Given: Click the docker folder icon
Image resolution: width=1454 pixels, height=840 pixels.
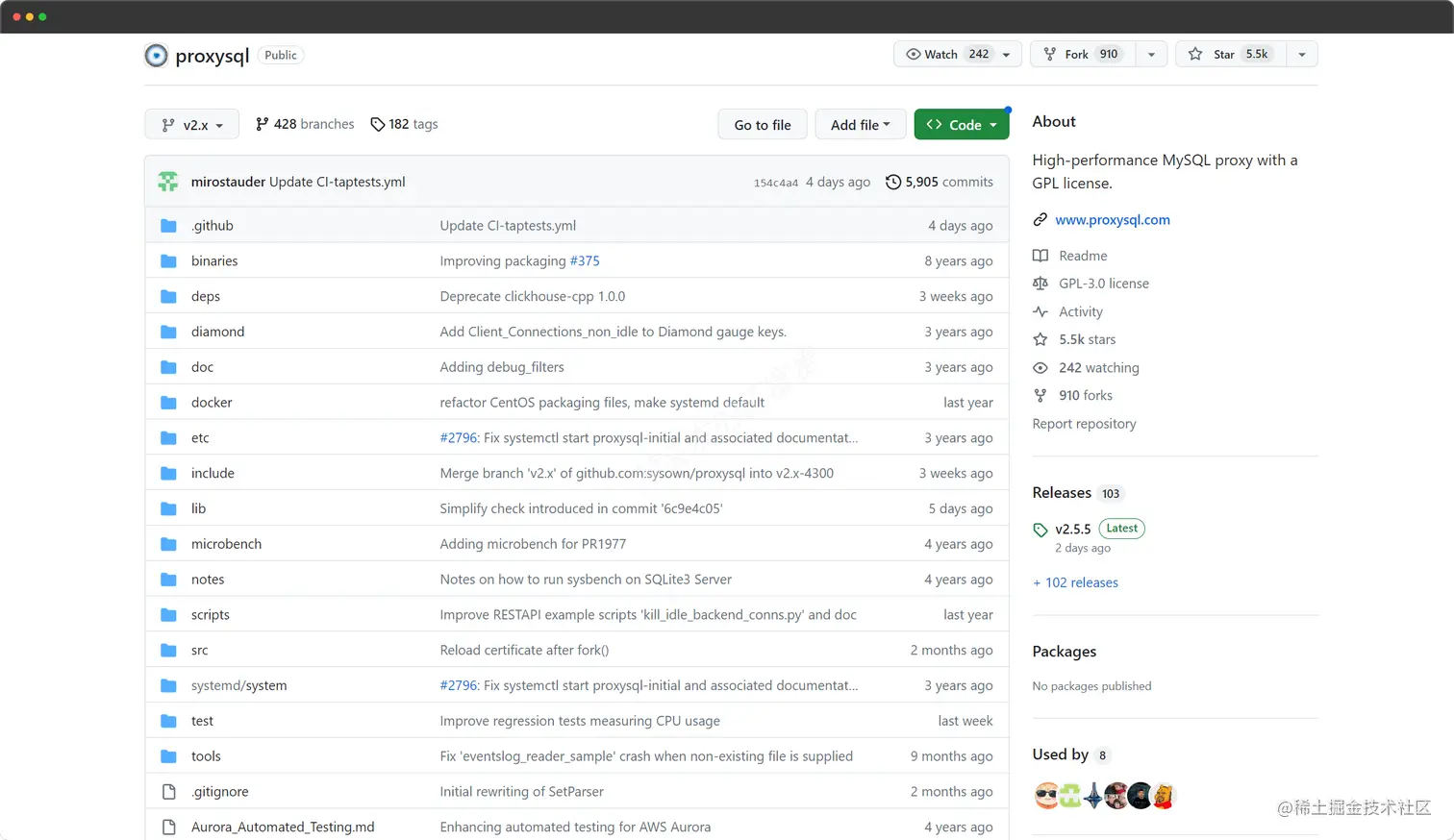Looking at the screenshot, I should [168, 403].
